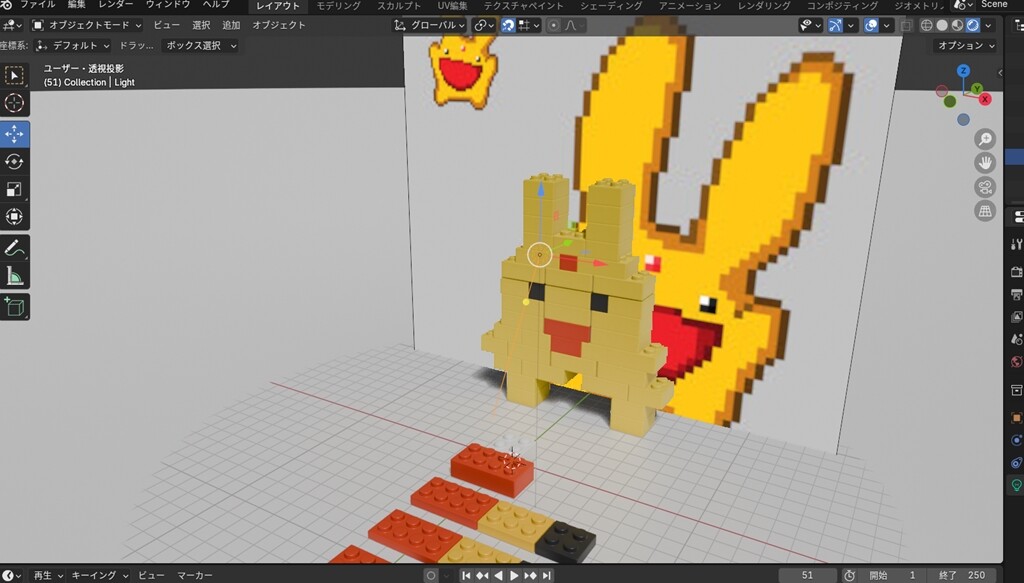Switch to rendered viewport shading
Viewport: 1024px width, 583px height.
coord(972,25)
